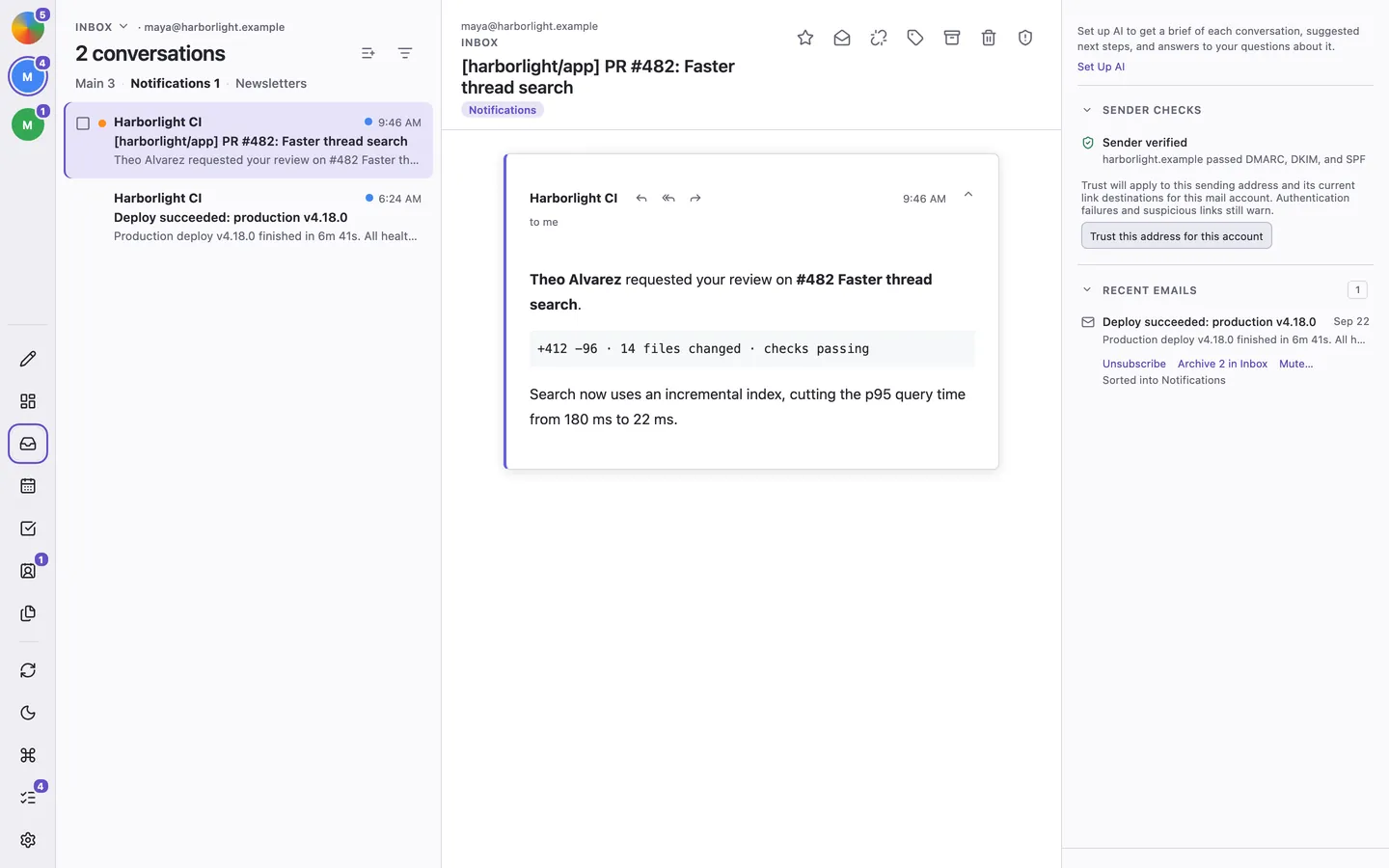This screenshot has width=1389, height=868.
Task: Click the tag icon in the message toolbar
Action: click(915, 38)
